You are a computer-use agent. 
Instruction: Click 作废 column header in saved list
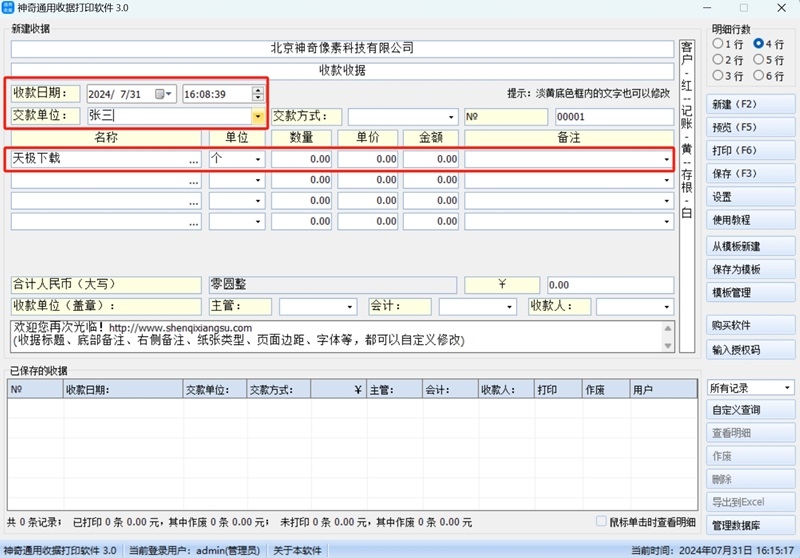606,390
